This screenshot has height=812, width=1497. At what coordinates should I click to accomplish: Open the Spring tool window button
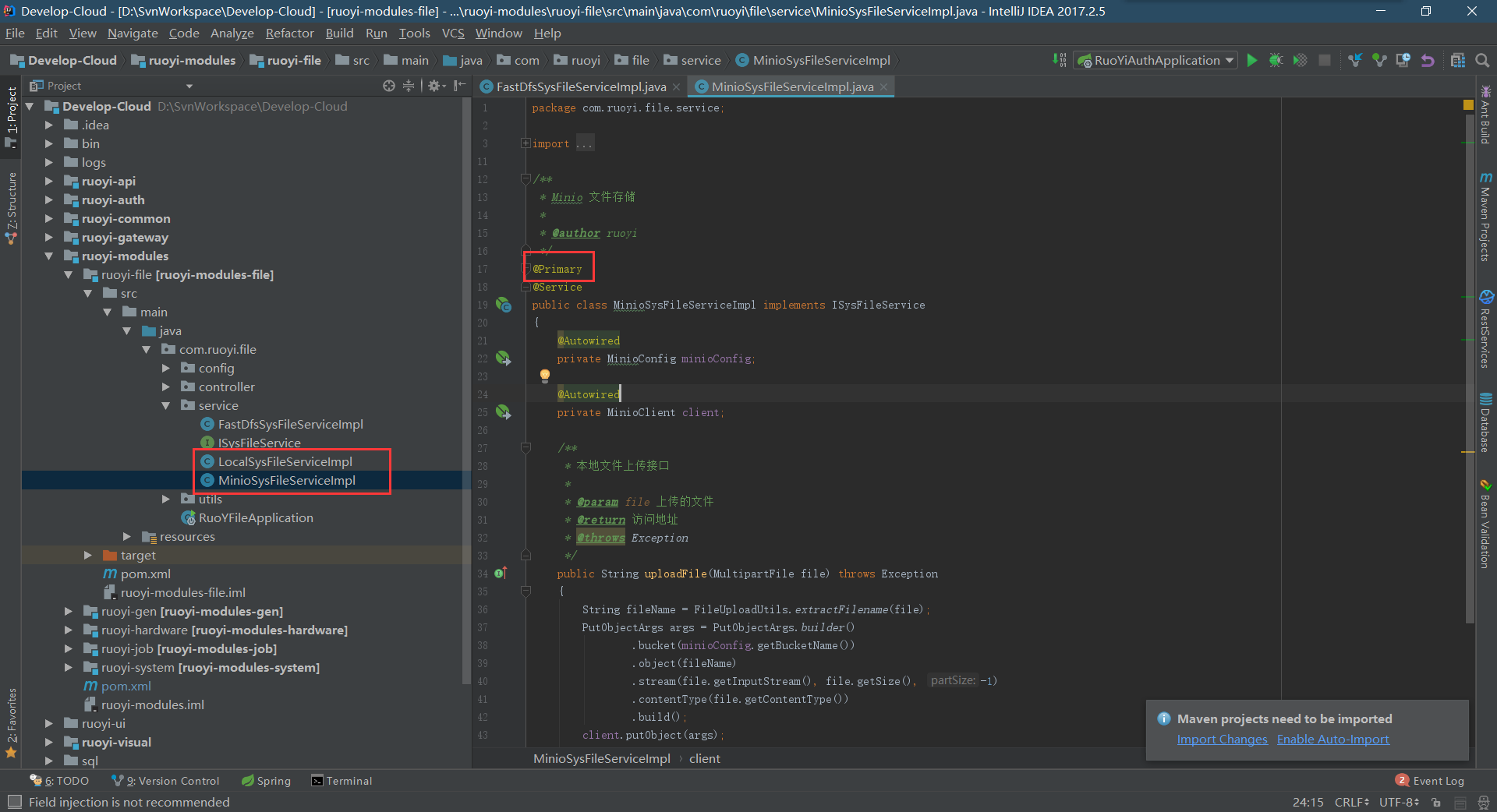266,781
